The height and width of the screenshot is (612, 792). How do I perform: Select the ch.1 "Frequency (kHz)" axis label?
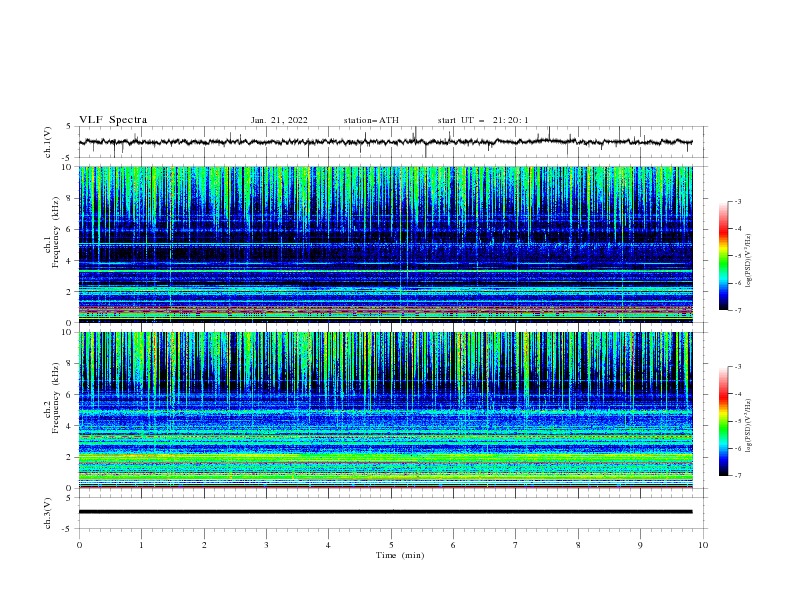pyautogui.click(x=56, y=232)
